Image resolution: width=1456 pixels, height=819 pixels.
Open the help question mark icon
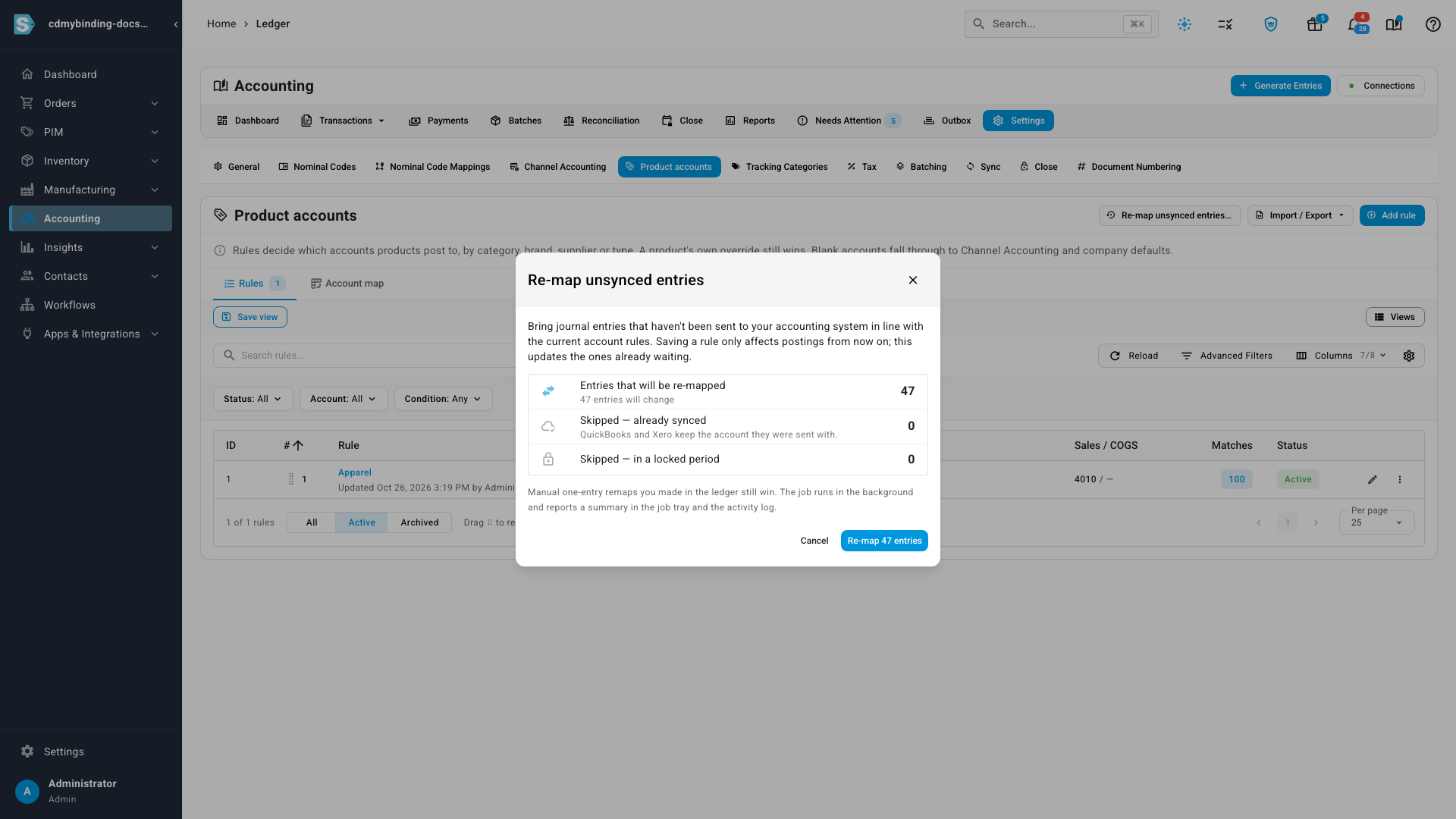(1432, 24)
